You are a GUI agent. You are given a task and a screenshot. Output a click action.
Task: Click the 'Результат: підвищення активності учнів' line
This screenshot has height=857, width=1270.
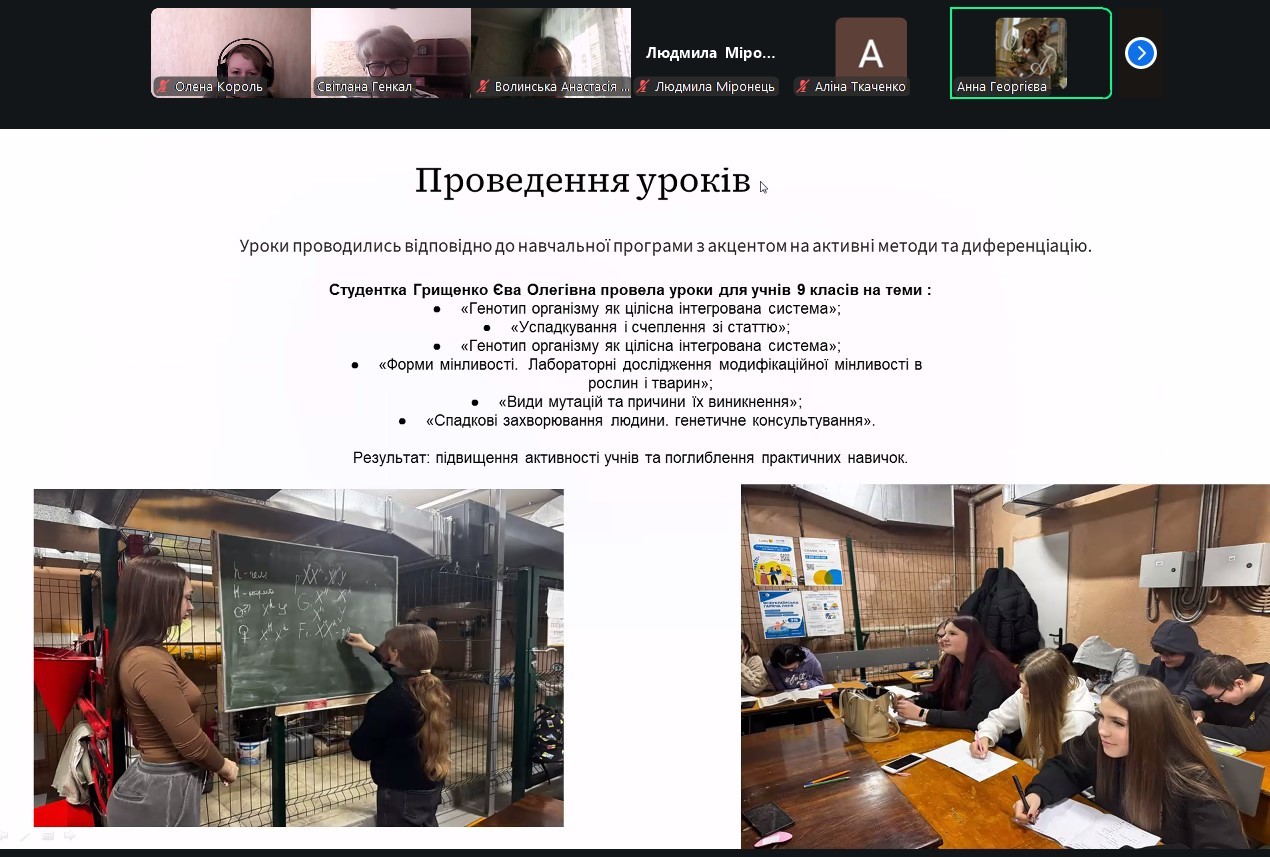pyautogui.click(x=630, y=458)
